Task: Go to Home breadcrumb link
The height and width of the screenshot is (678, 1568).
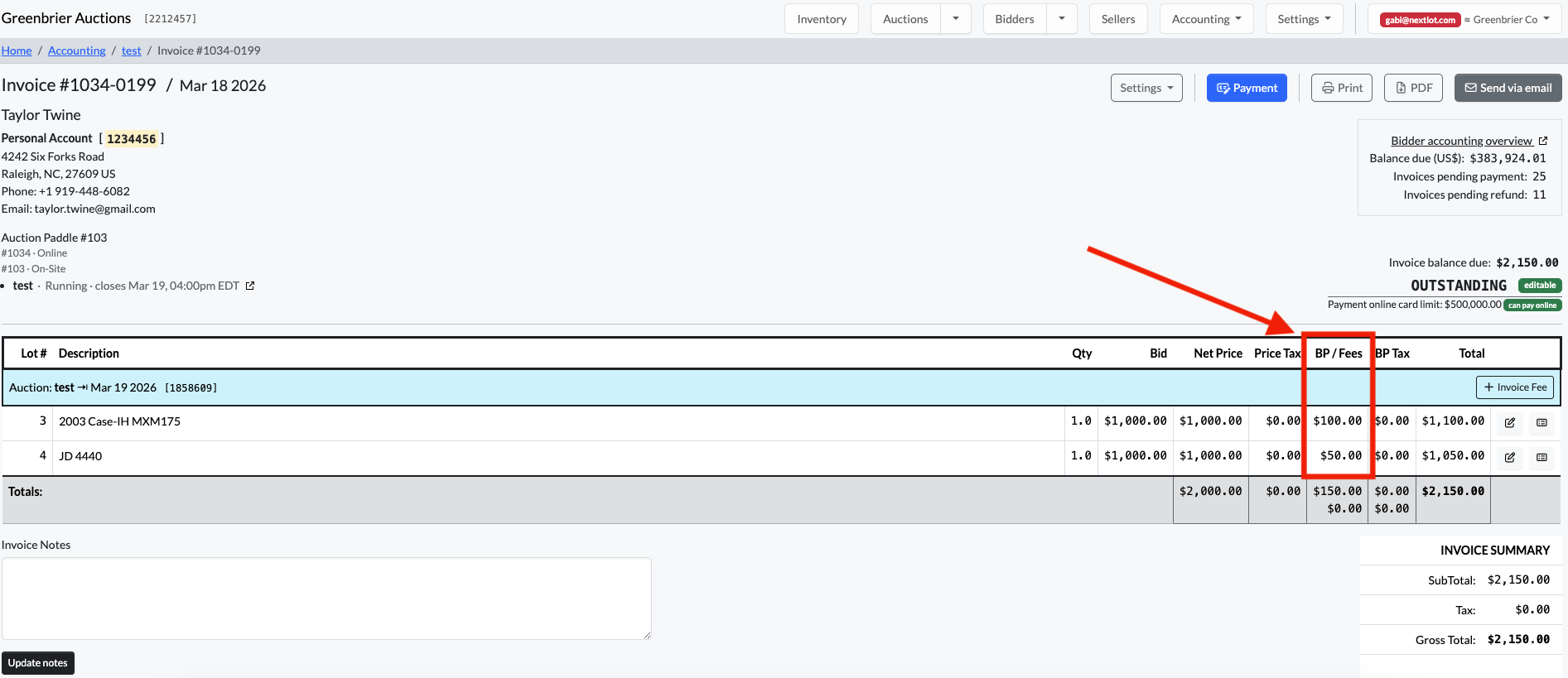Action: tap(17, 50)
